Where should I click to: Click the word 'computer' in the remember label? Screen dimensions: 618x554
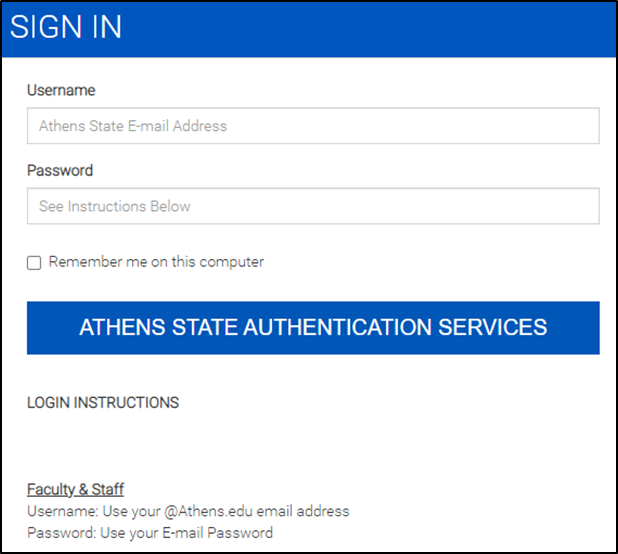coord(233,262)
